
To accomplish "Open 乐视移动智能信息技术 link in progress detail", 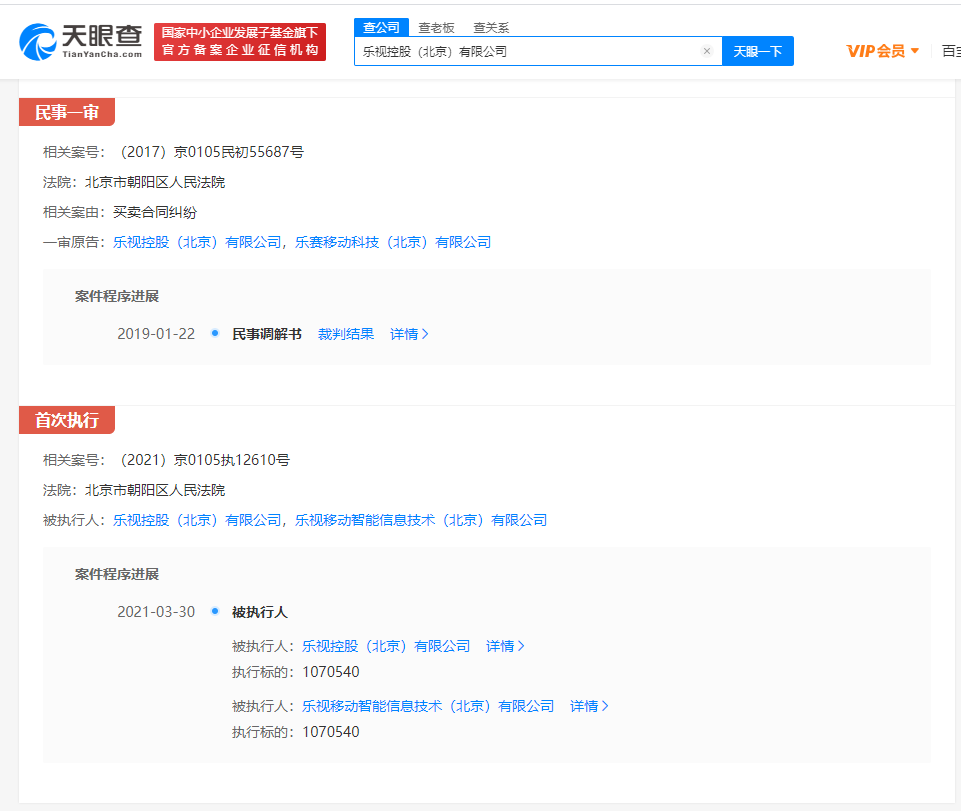I will 428,706.
